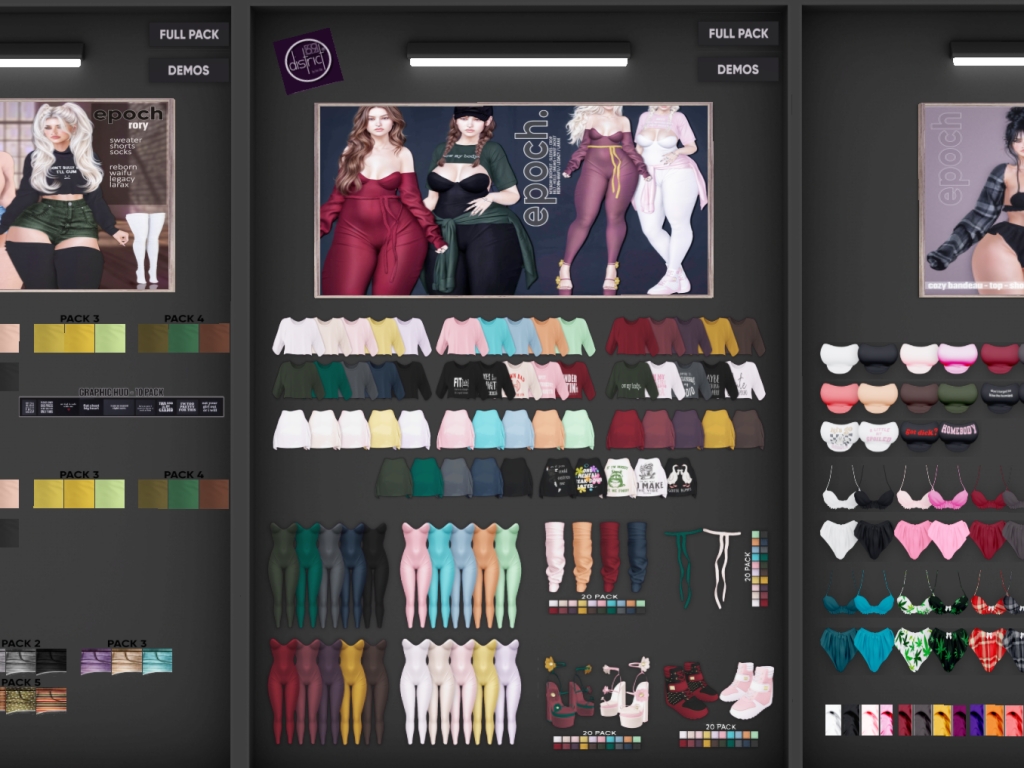This screenshot has height=768, width=1024.
Task: Click the Graphic HUD 10 pack strip
Action: click(122, 407)
